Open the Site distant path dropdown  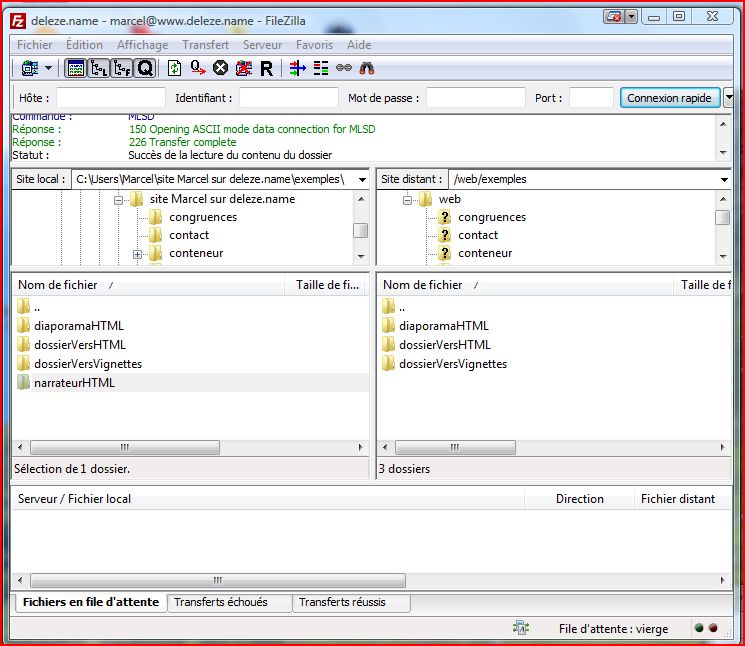(724, 180)
